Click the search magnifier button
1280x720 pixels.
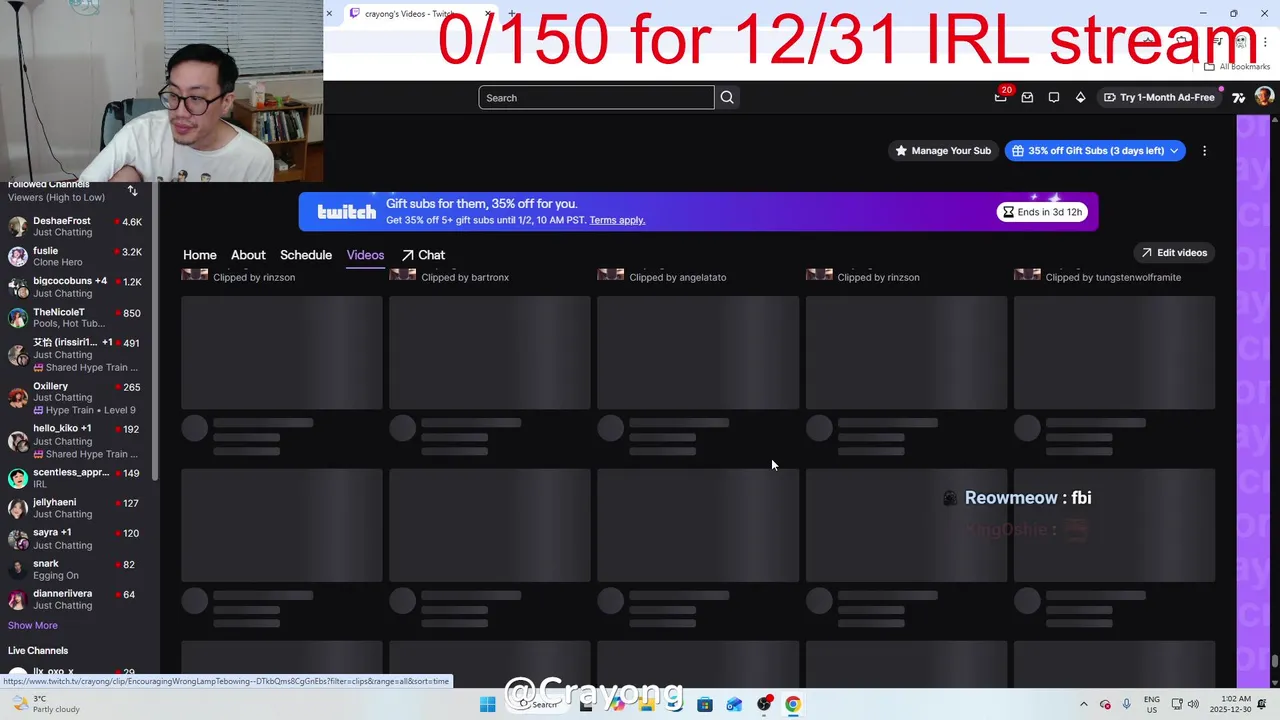727,97
